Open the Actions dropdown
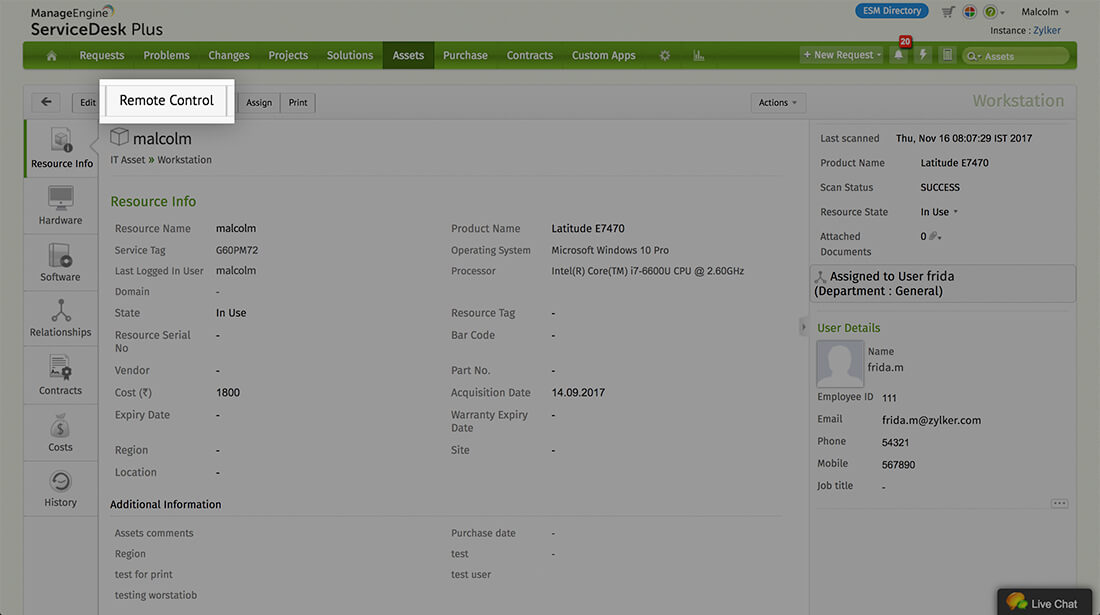 (x=777, y=102)
